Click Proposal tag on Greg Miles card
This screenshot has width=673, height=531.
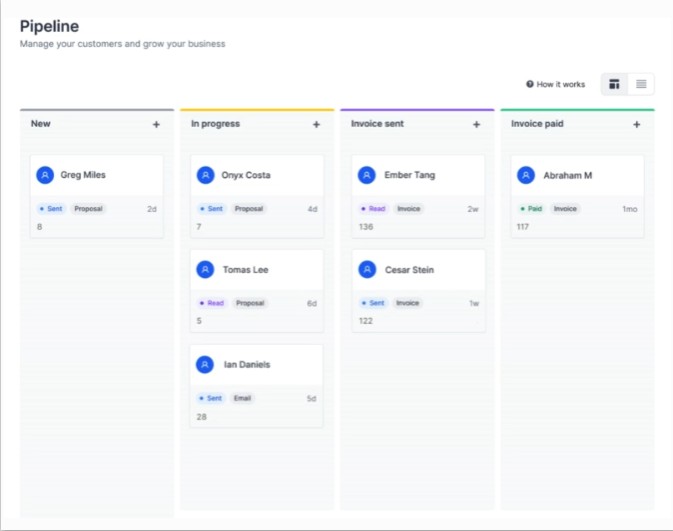click(88, 209)
